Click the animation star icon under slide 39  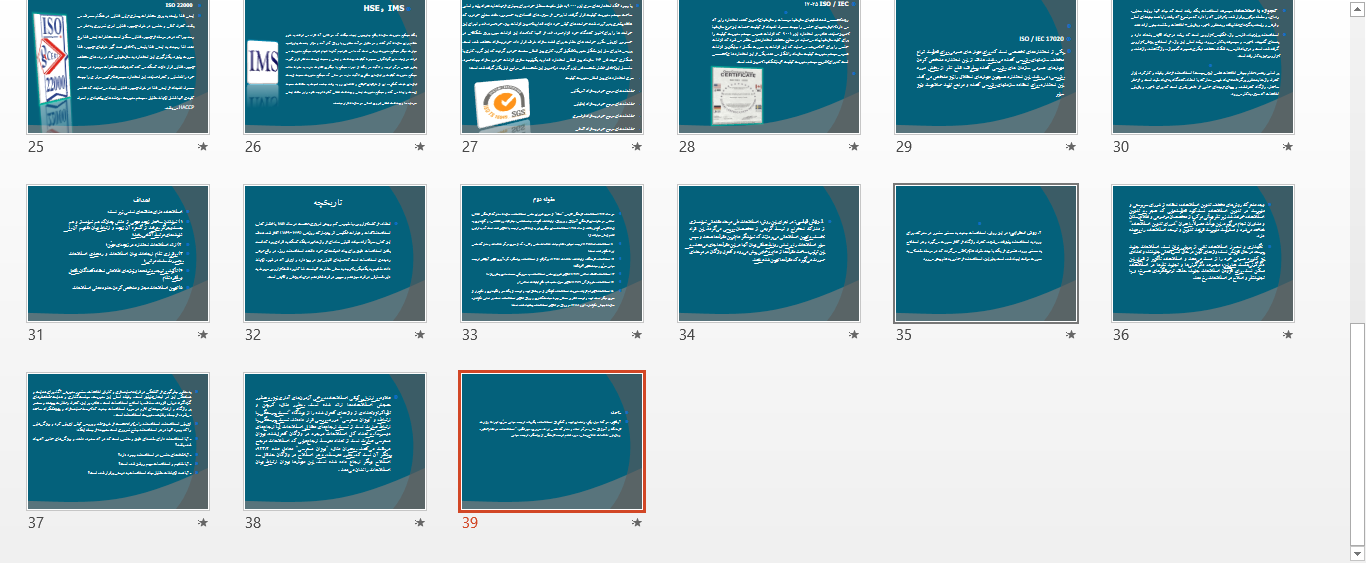tap(637, 523)
